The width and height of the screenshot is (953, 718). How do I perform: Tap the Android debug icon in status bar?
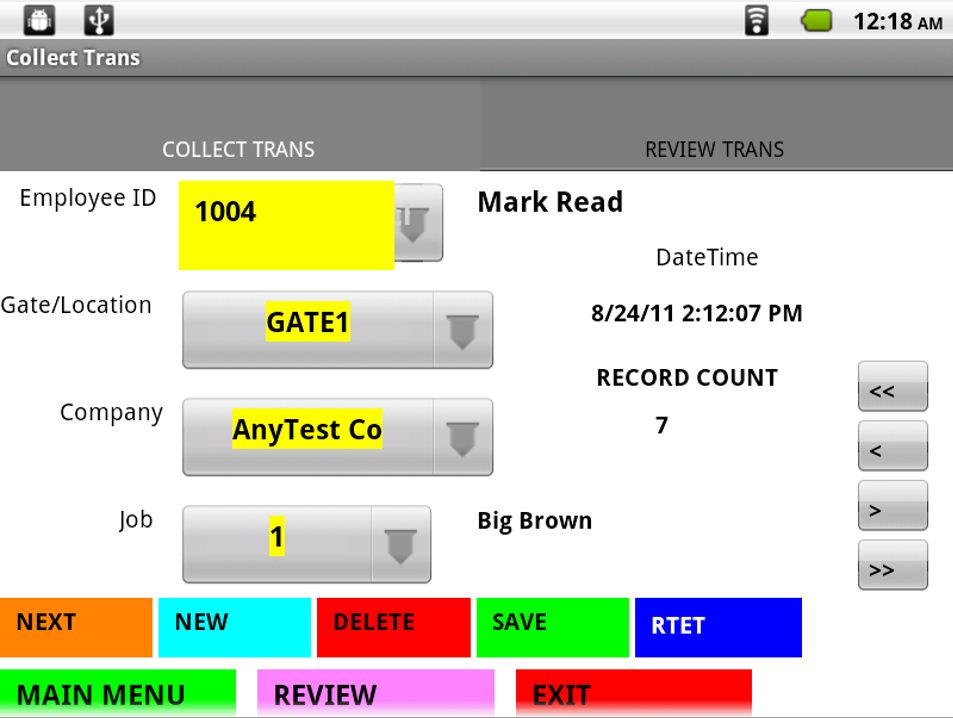click(x=39, y=19)
